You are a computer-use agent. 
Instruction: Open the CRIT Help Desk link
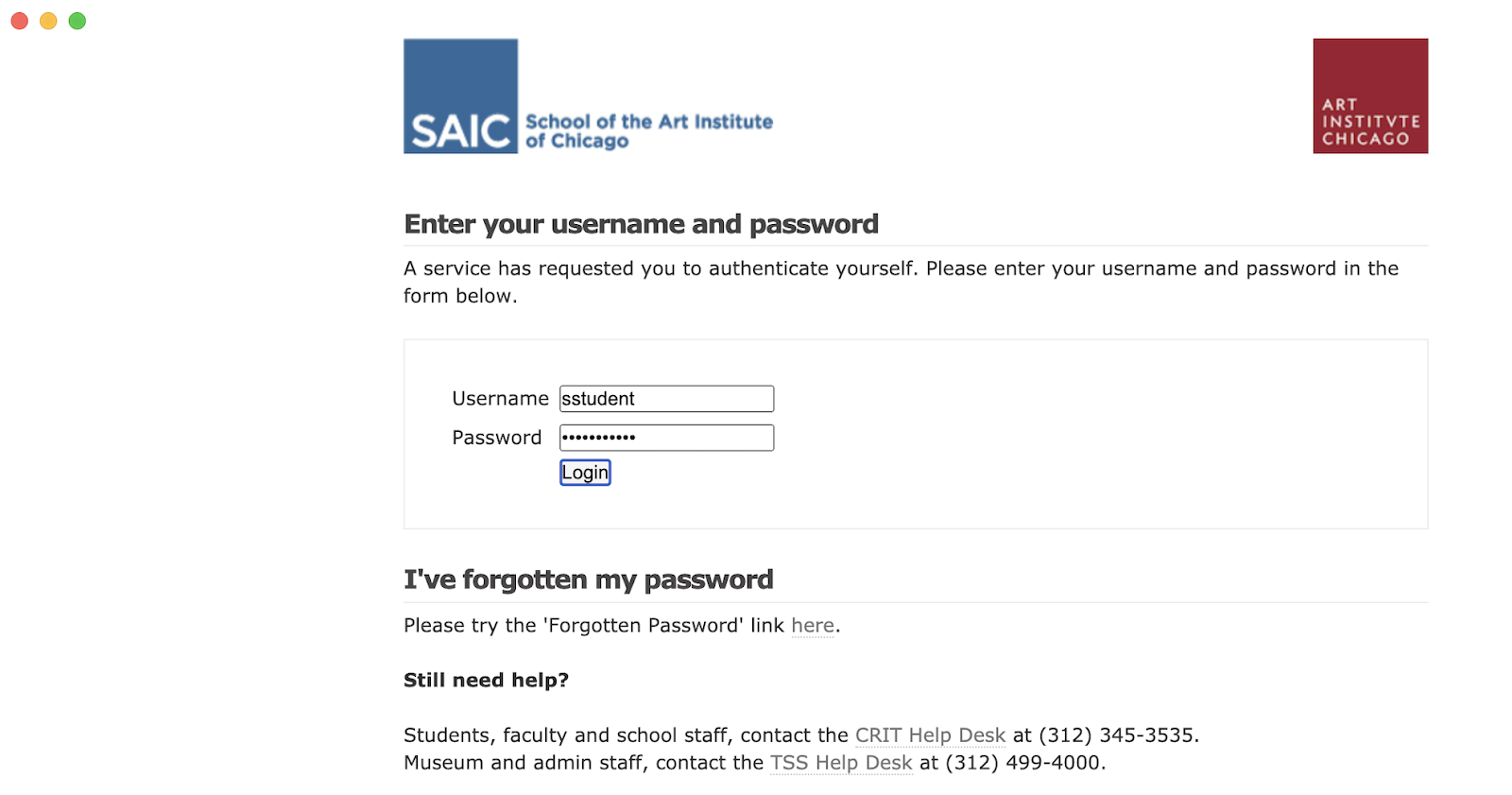(x=930, y=735)
